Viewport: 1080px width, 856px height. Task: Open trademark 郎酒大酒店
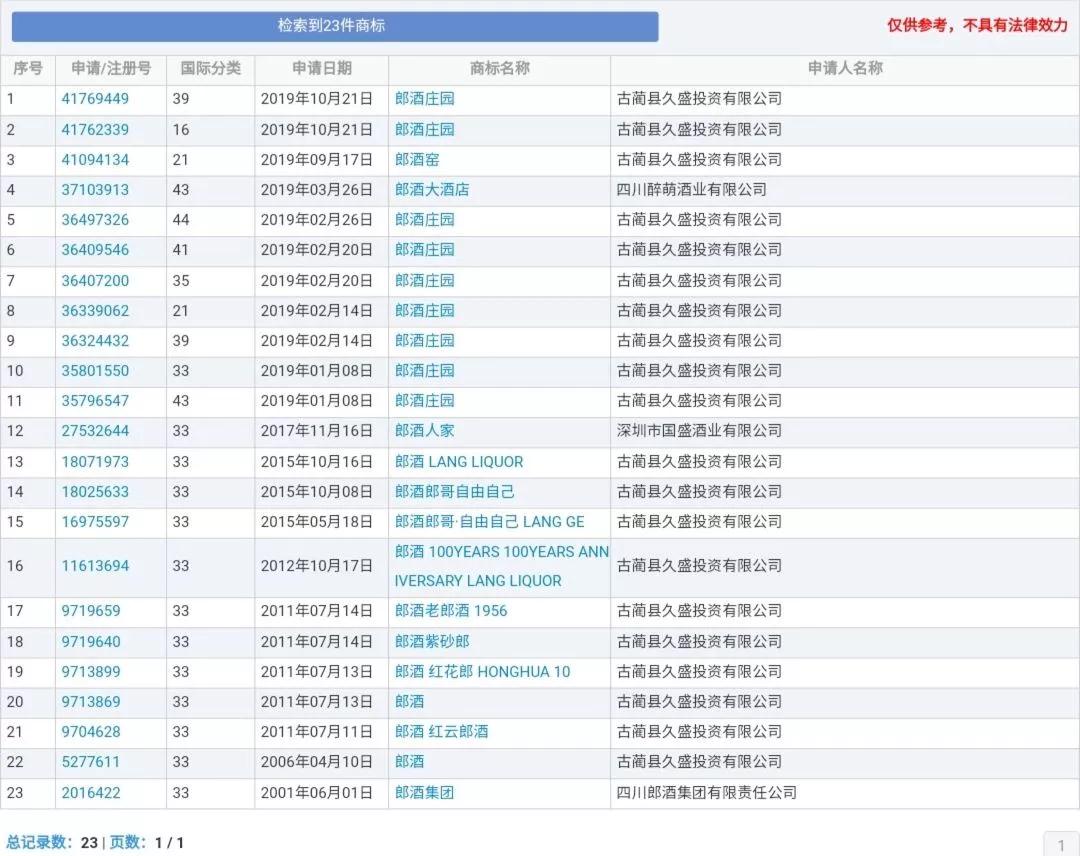click(x=432, y=189)
